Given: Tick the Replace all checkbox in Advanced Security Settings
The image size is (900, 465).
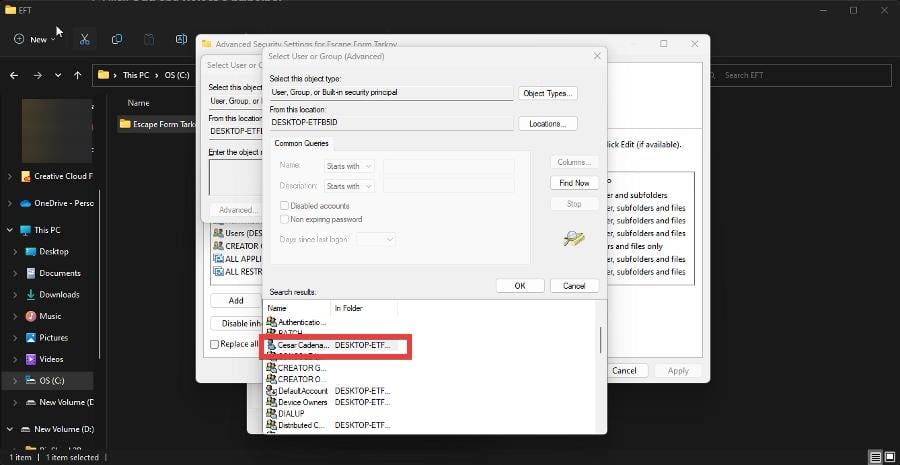Looking at the screenshot, I should click(215, 344).
